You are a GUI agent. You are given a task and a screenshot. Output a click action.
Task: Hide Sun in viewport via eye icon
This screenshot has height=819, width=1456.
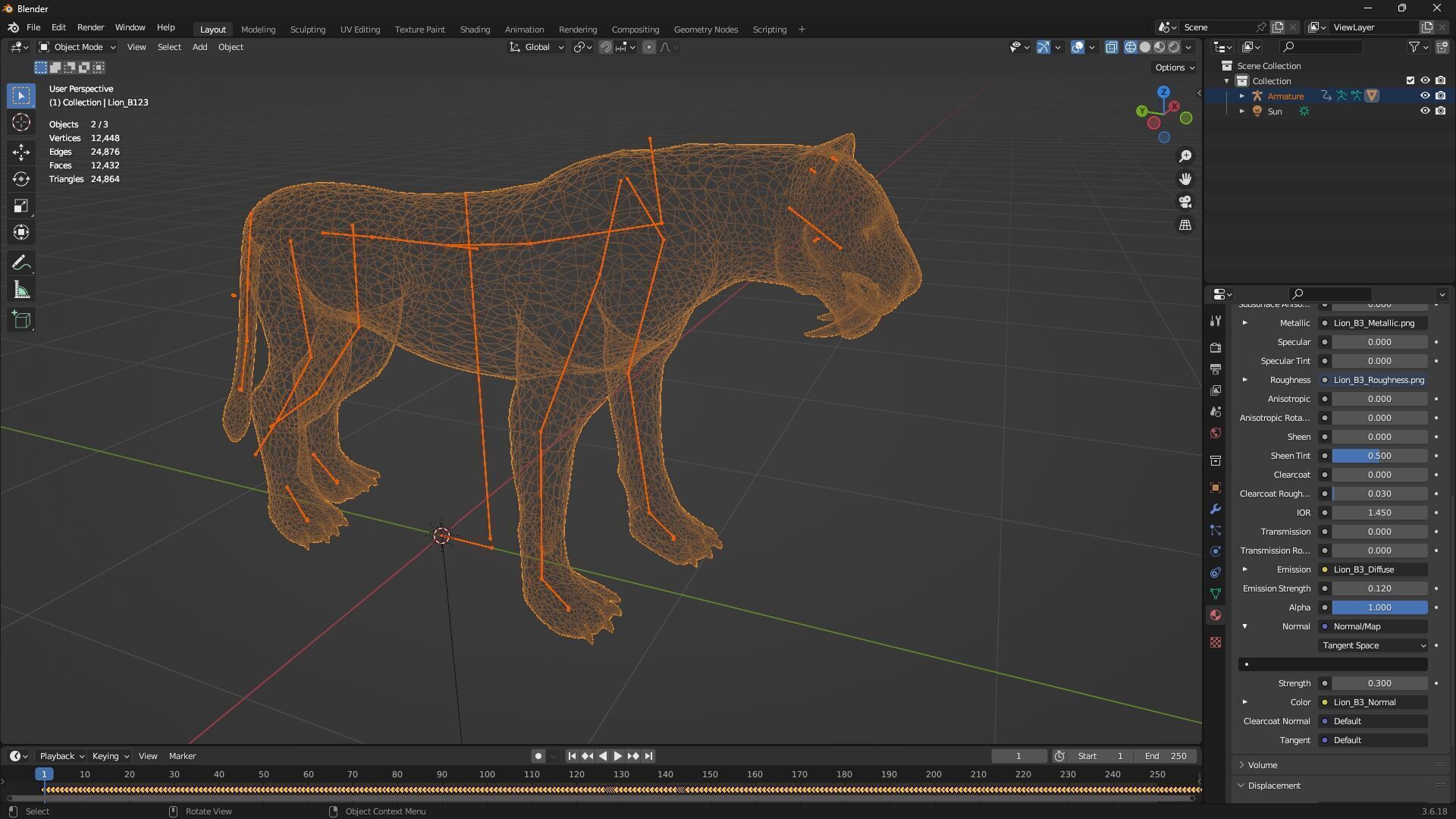pos(1424,111)
